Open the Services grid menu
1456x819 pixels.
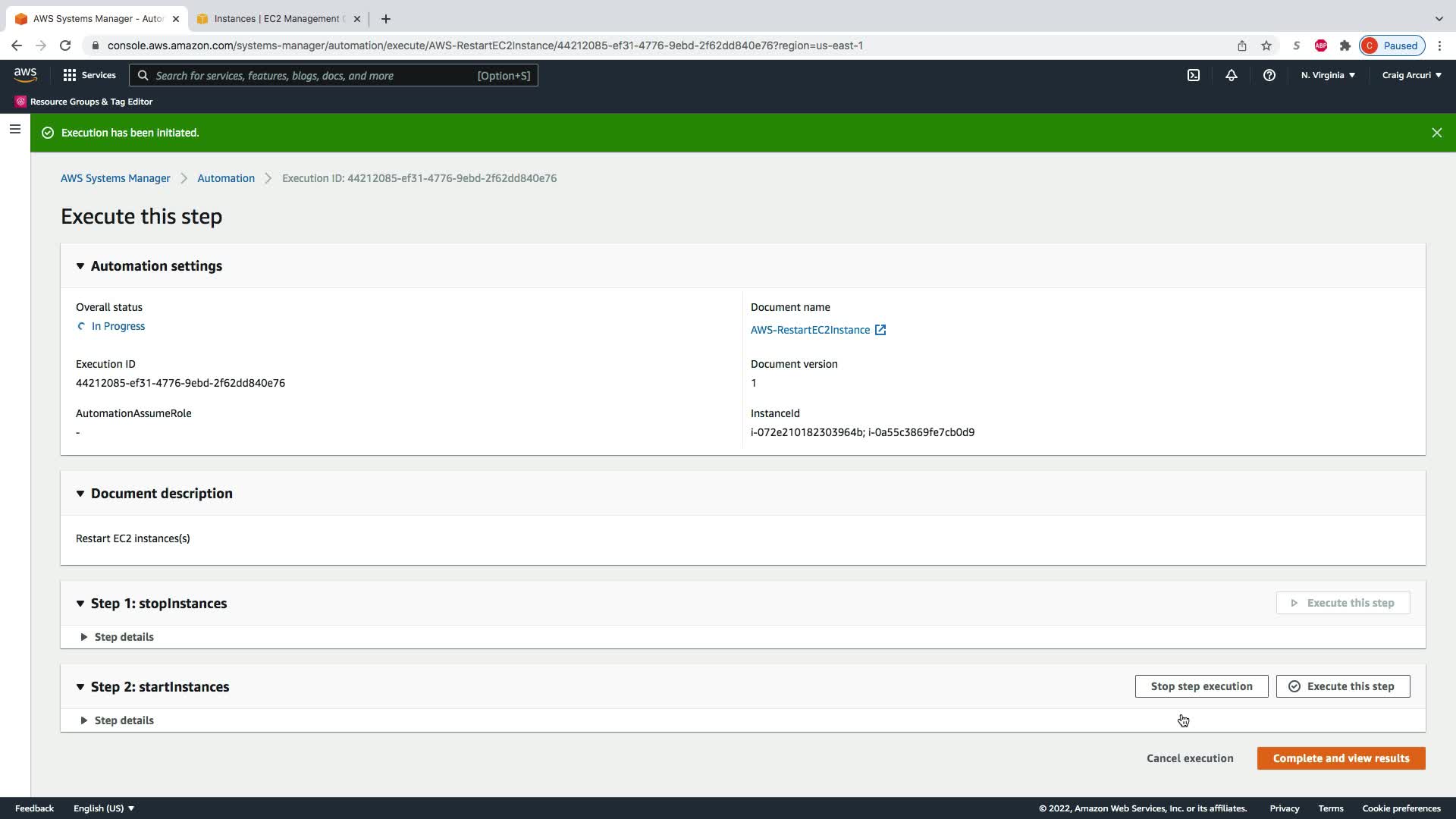pos(89,75)
